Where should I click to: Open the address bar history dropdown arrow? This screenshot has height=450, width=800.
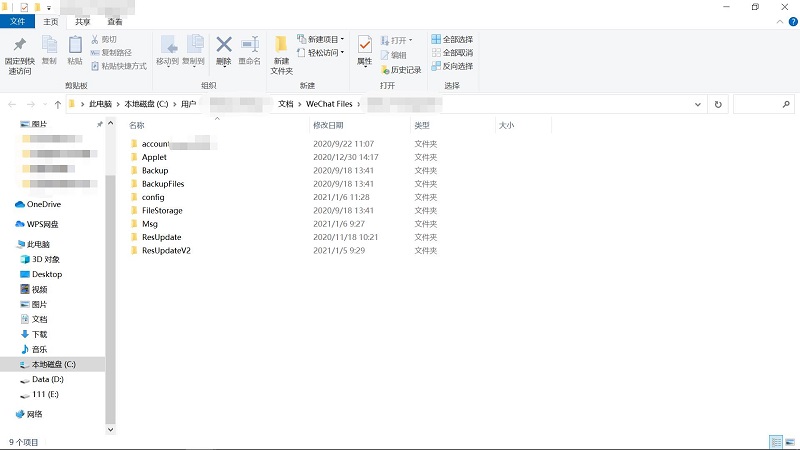click(699, 104)
